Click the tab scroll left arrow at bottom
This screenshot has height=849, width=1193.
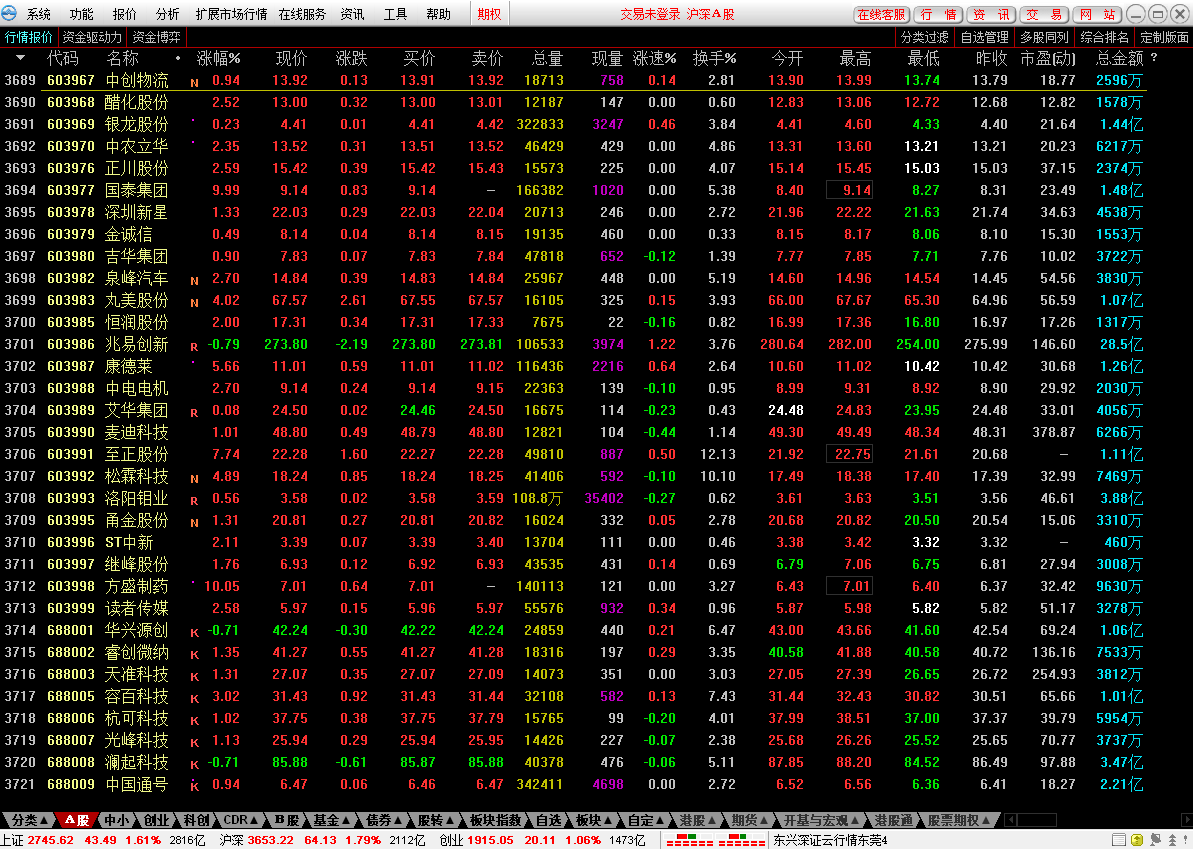1010,820
